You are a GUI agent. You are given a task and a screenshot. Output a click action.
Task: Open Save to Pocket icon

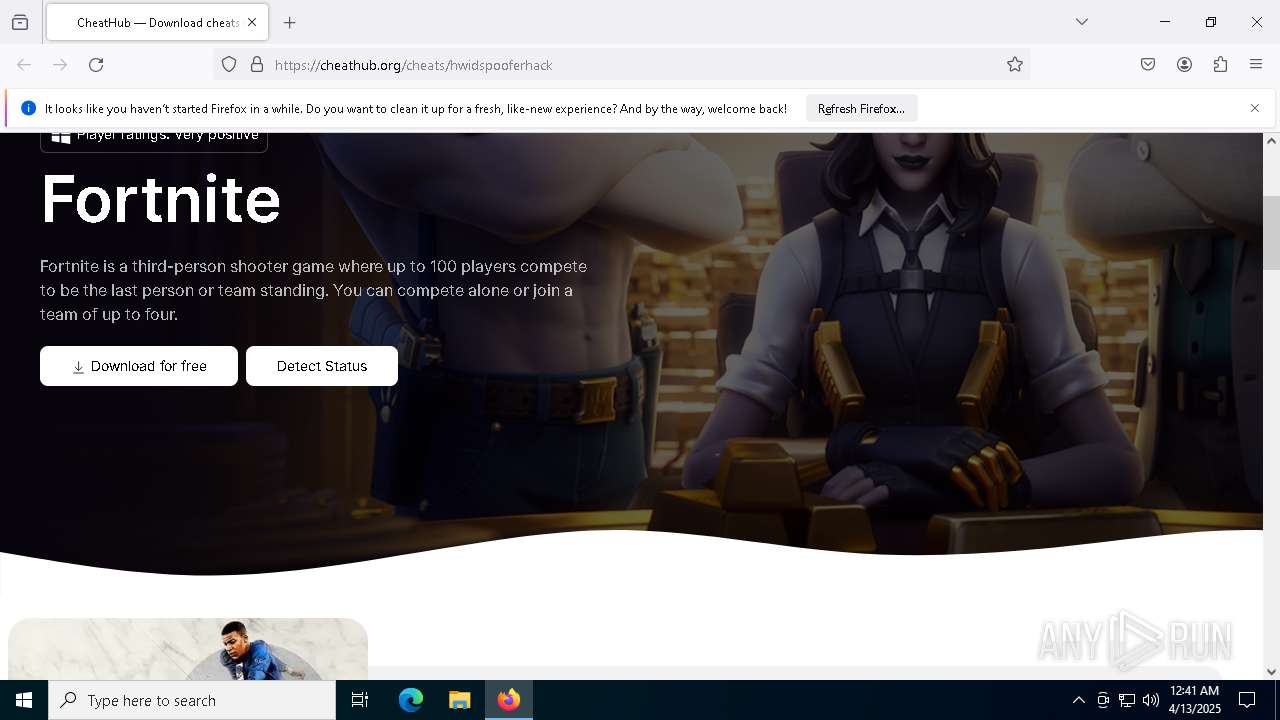[x=1148, y=65]
